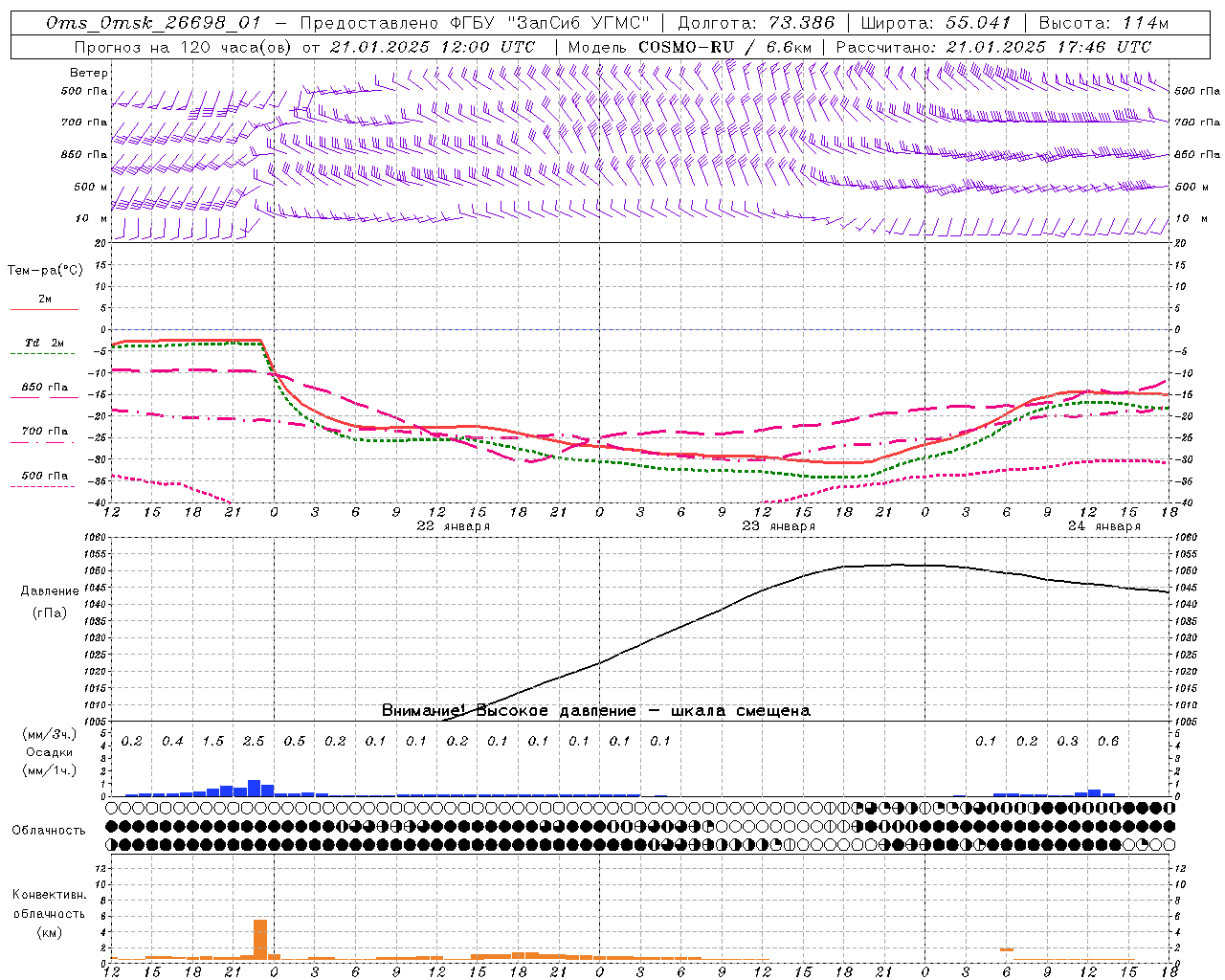Click the Долгота: 73.386 value
This screenshot has height=980, width=1225.
click(756, 23)
